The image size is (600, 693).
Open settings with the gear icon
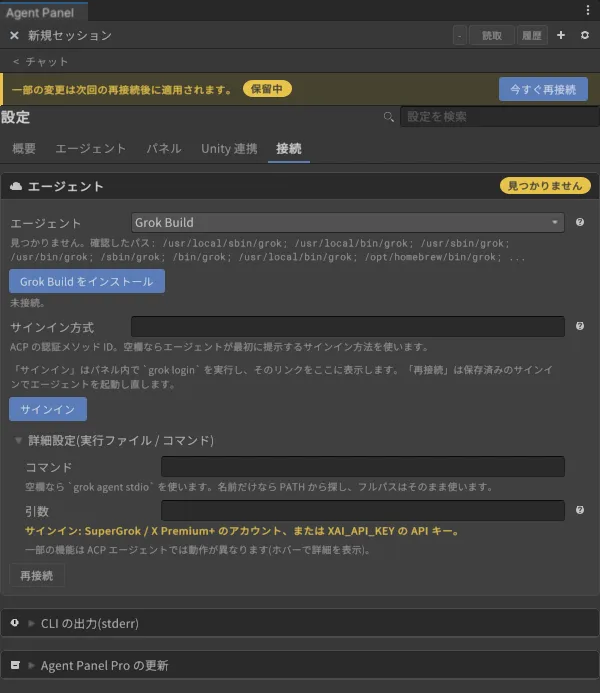[585, 35]
